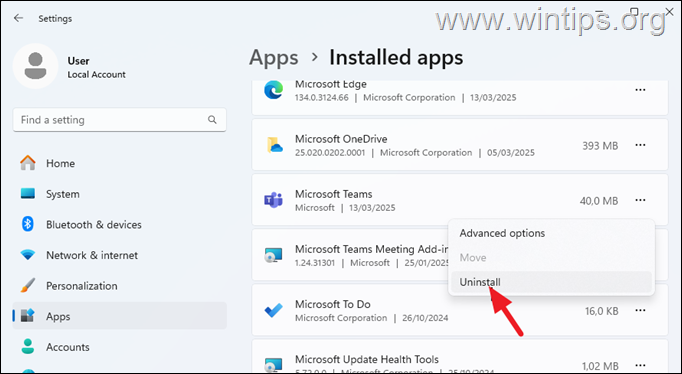Select Uninstall in the context menu
Screen dimensions: 682x374
click(551, 282)
